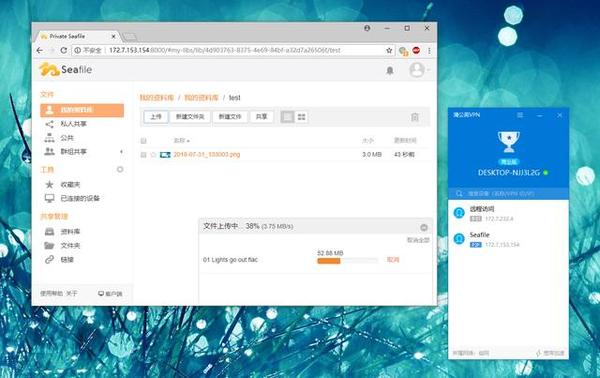Click the 3.0 MB size cell
Screen dimensions: 600x378
click(x=372, y=155)
